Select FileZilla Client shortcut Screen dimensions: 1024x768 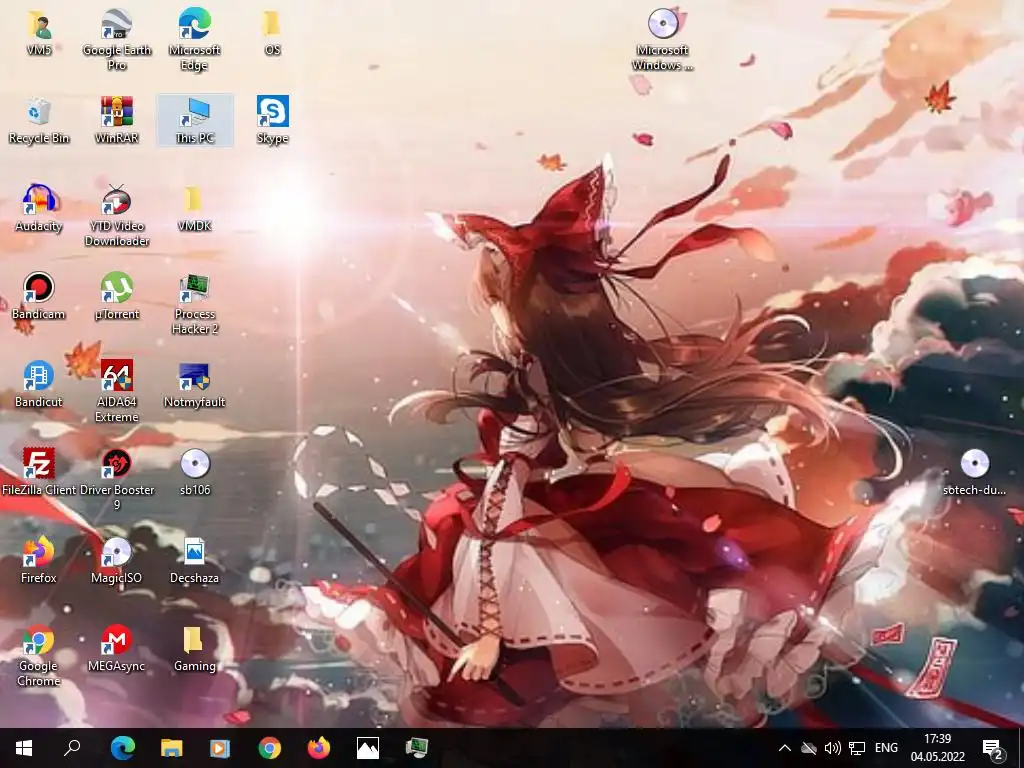point(39,473)
